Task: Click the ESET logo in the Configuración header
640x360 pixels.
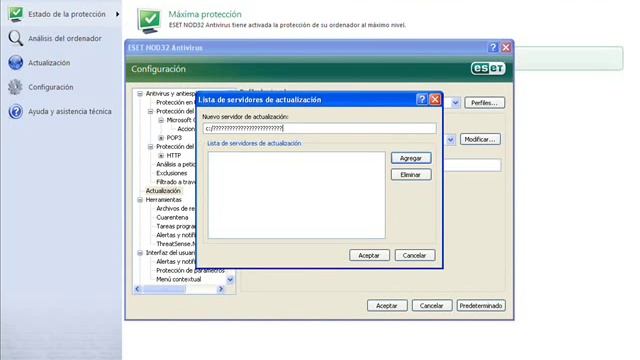Action: 488,68
